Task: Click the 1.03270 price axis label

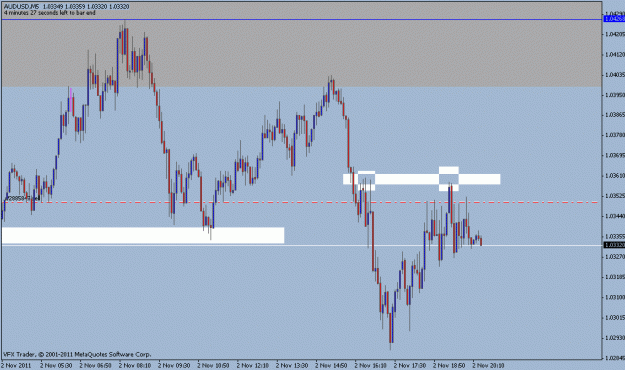Action: pyautogui.click(x=615, y=257)
